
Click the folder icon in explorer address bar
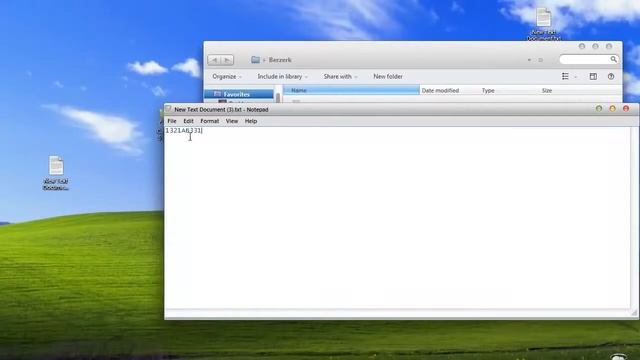click(x=256, y=60)
